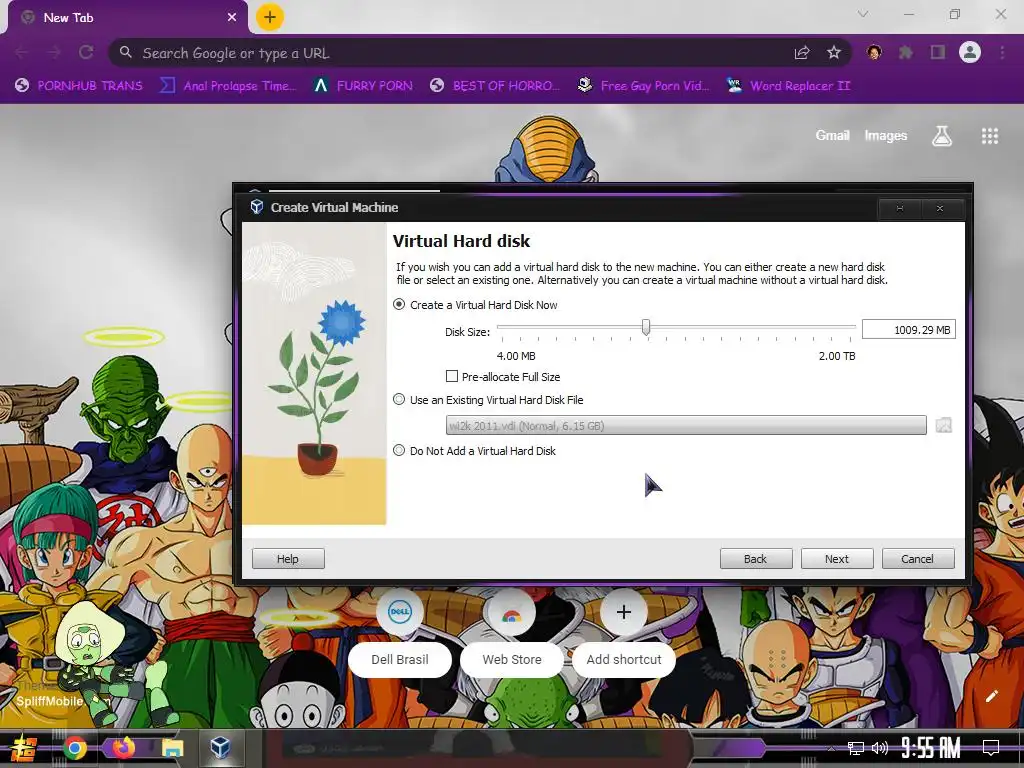Click the 9:55 AM taskbar clock
Image resolution: width=1024 pixels, height=768 pixels.
[x=931, y=747]
